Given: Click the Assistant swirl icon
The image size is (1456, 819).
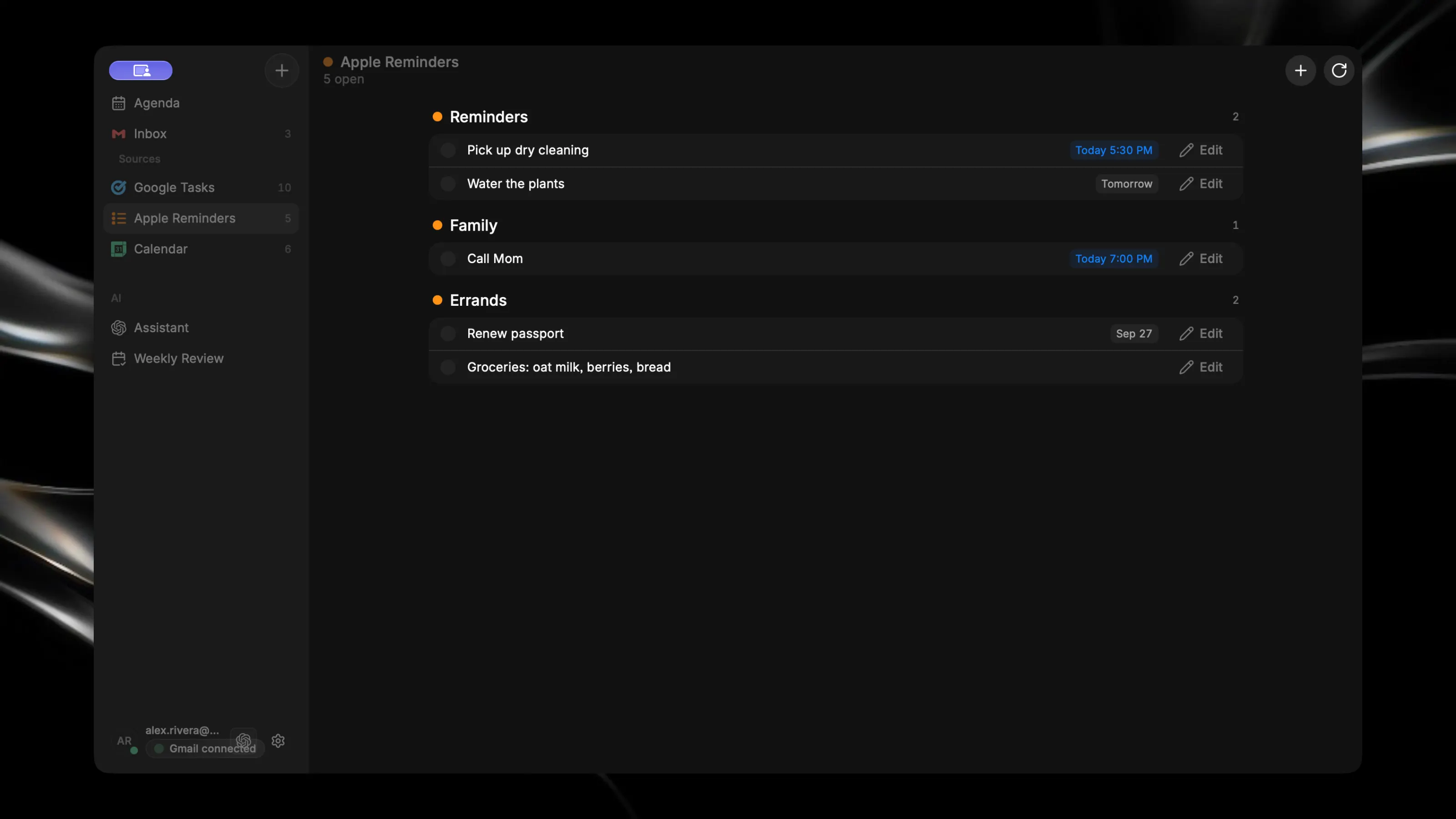Looking at the screenshot, I should pyautogui.click(x=118, y=327).
